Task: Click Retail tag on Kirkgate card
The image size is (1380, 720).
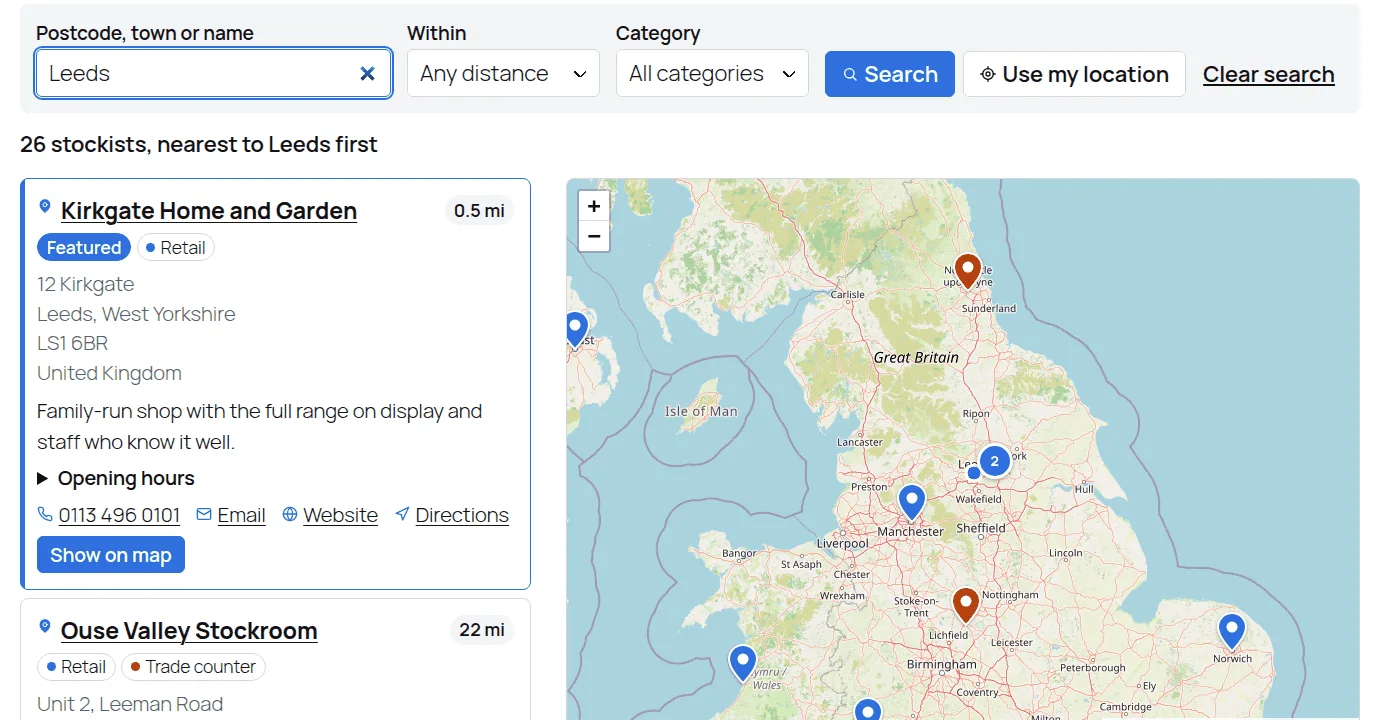Action: [176, 248]
